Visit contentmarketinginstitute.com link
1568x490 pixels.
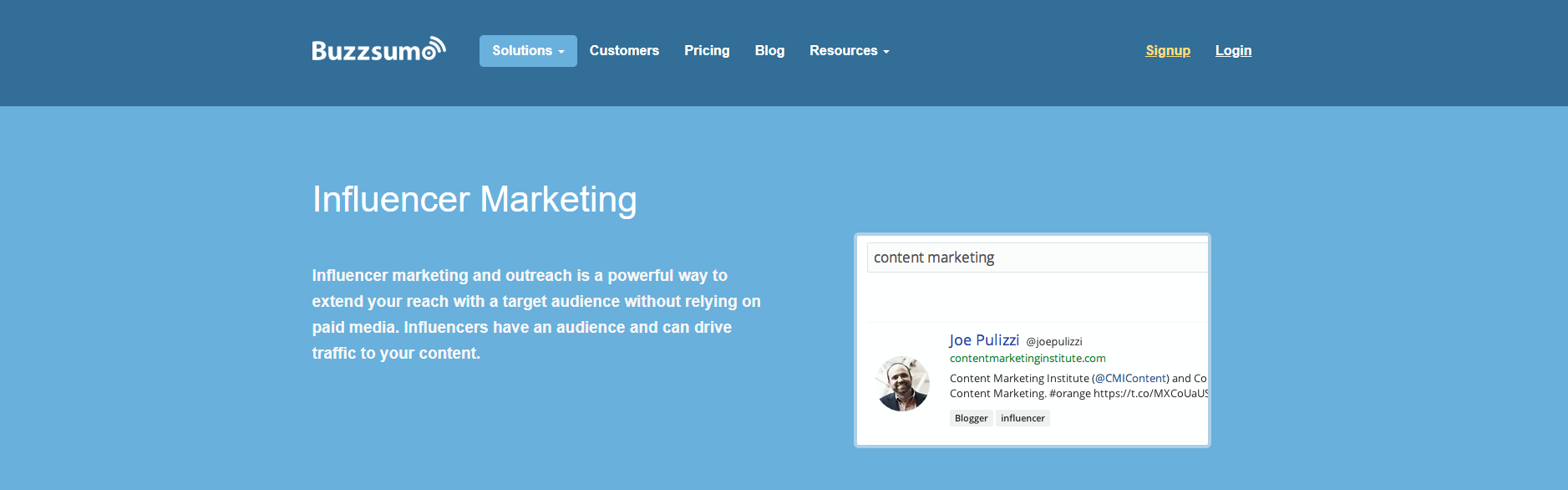pos(1028,358)
